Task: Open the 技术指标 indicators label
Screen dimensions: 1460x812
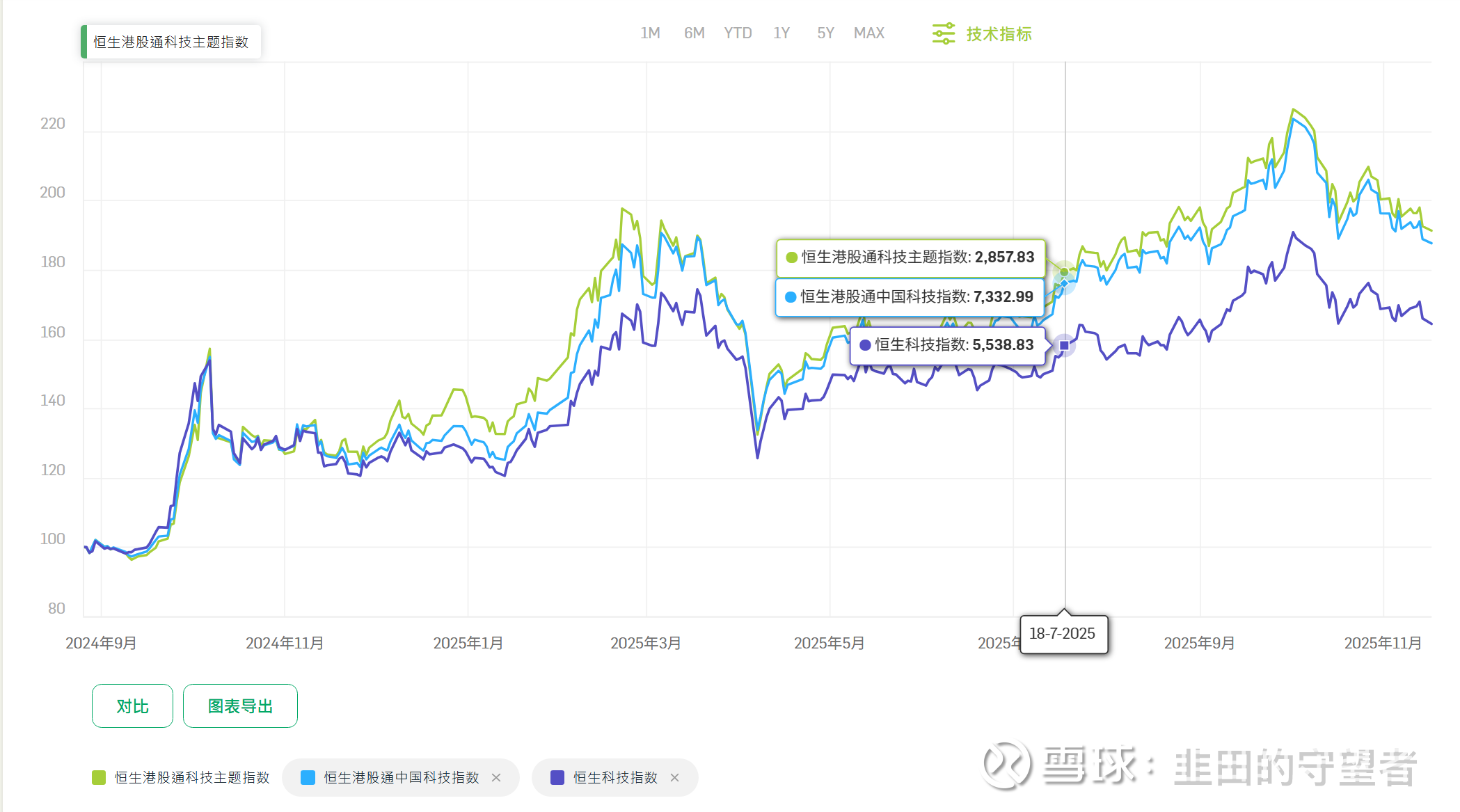Action: pyautogui.click(x=999, y=33)
